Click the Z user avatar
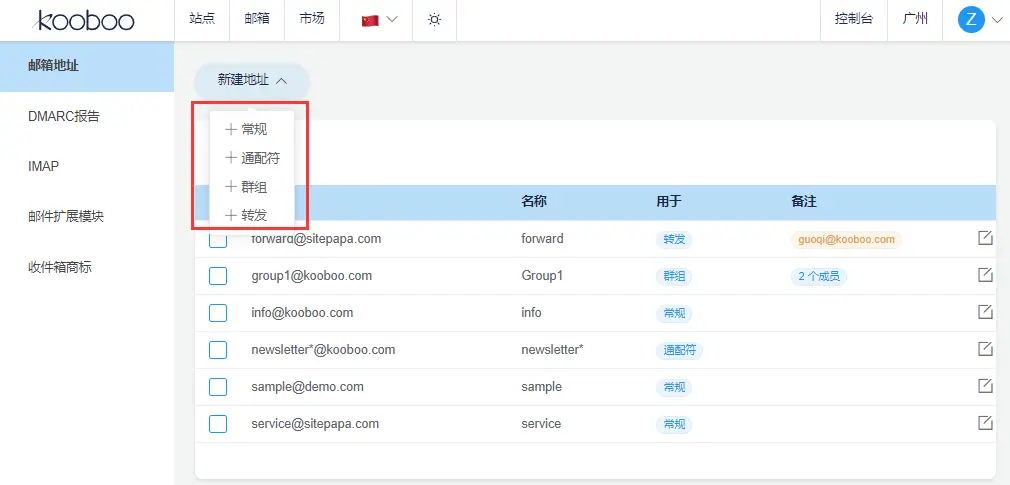The image size is (1010, 485). (971, 20)
